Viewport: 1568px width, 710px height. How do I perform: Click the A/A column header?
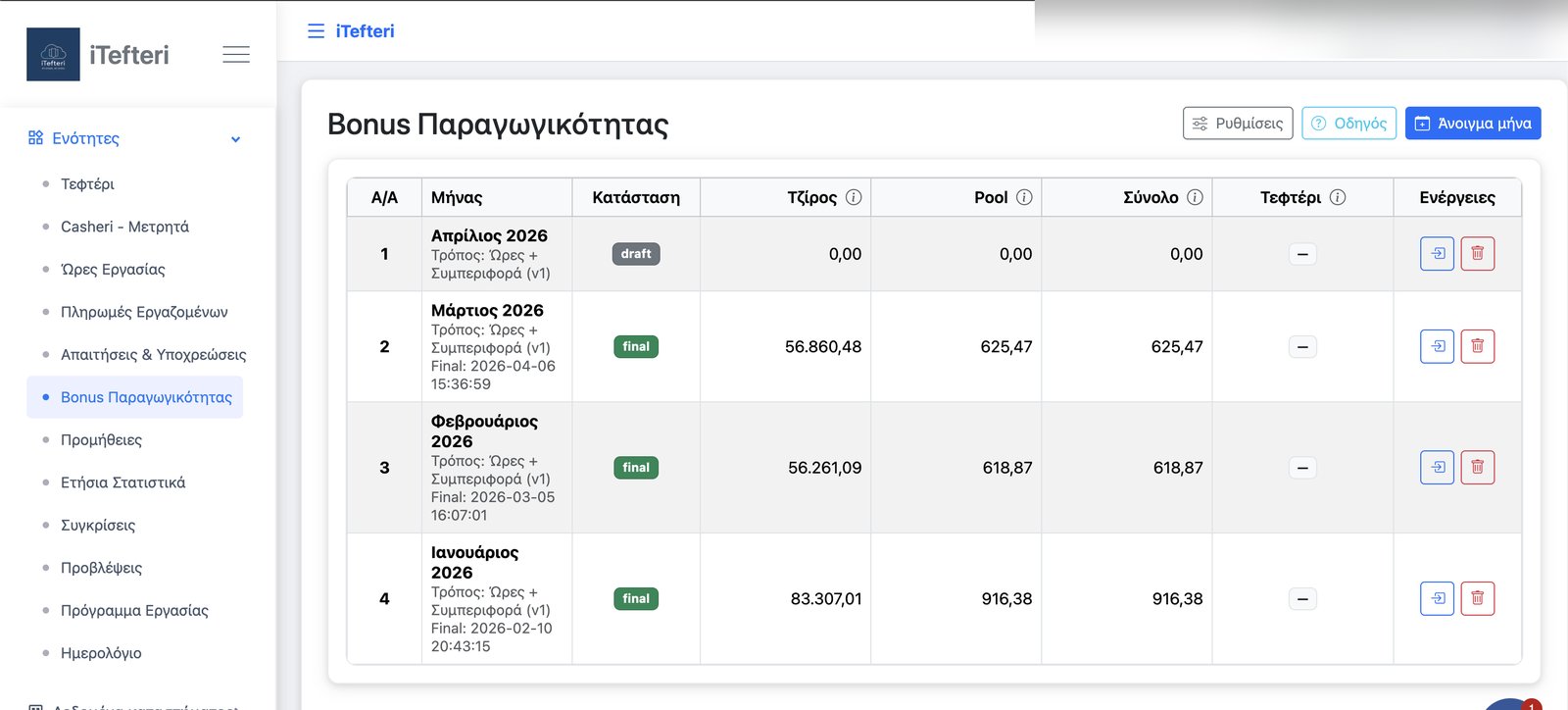pyautogui.click(x=384, y=197)
